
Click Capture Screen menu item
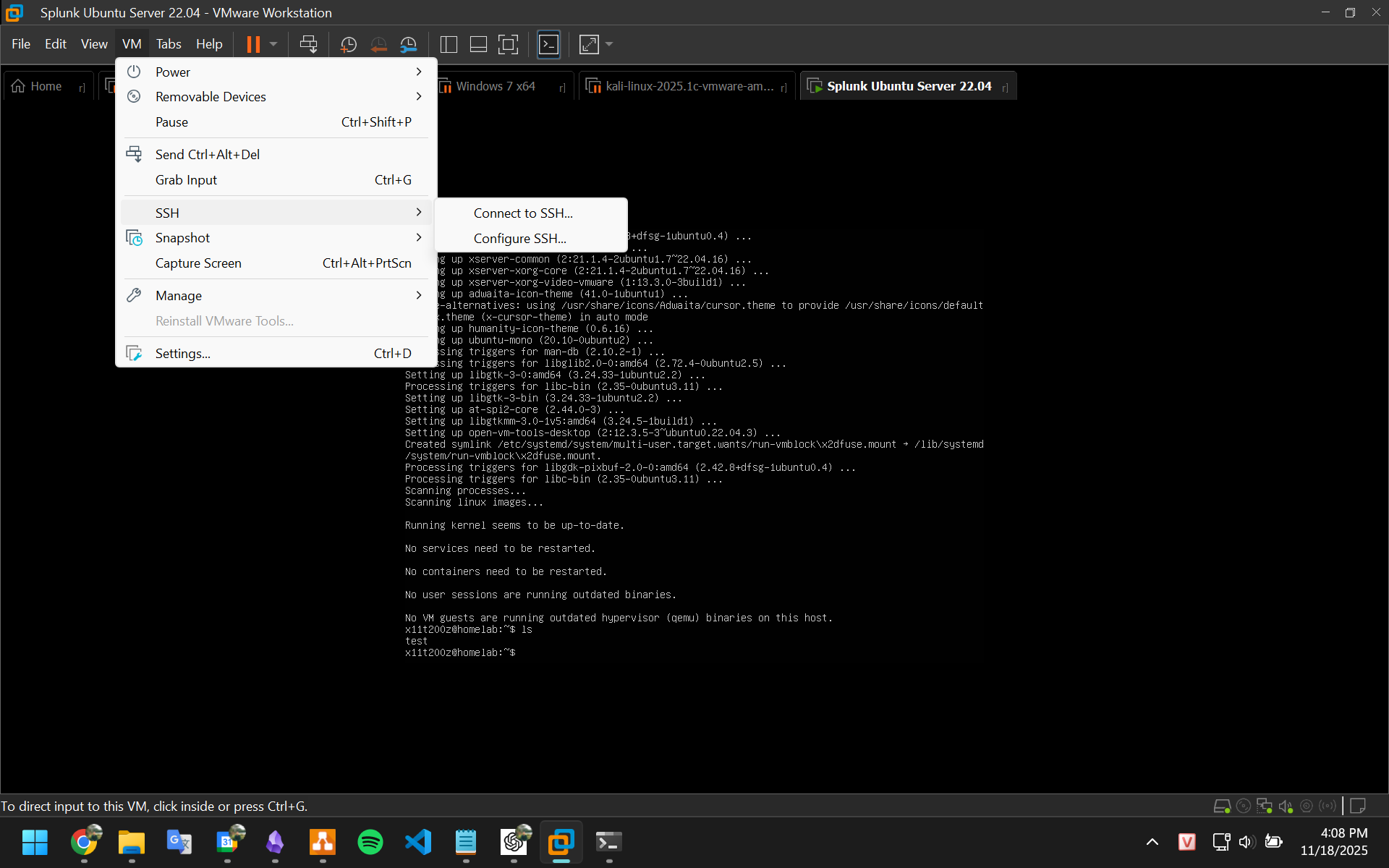198,263
